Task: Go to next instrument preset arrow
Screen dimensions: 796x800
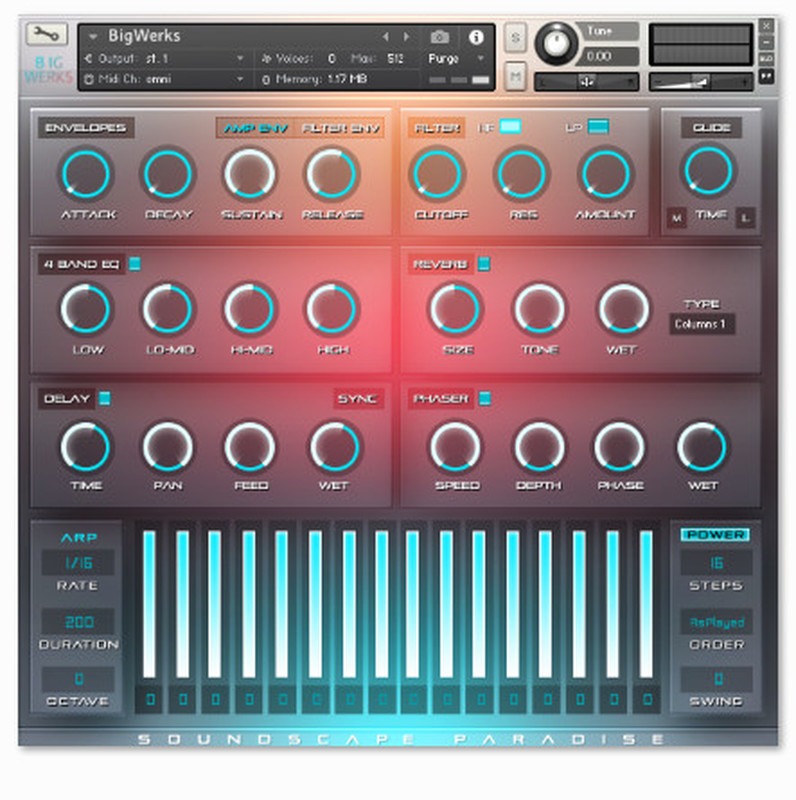Action: point(406,37)
